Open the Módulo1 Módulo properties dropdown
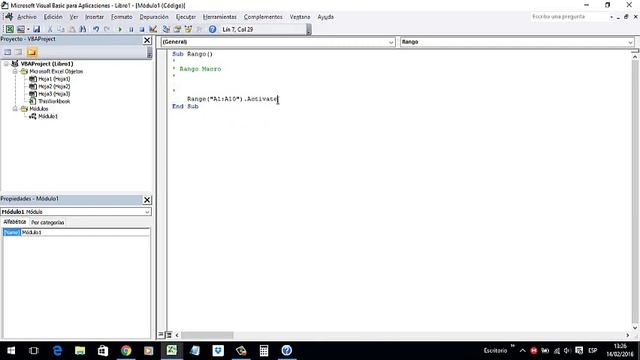The width and height of the screenshot is (640, 360). pyautogui.click(x=147, y=212)
